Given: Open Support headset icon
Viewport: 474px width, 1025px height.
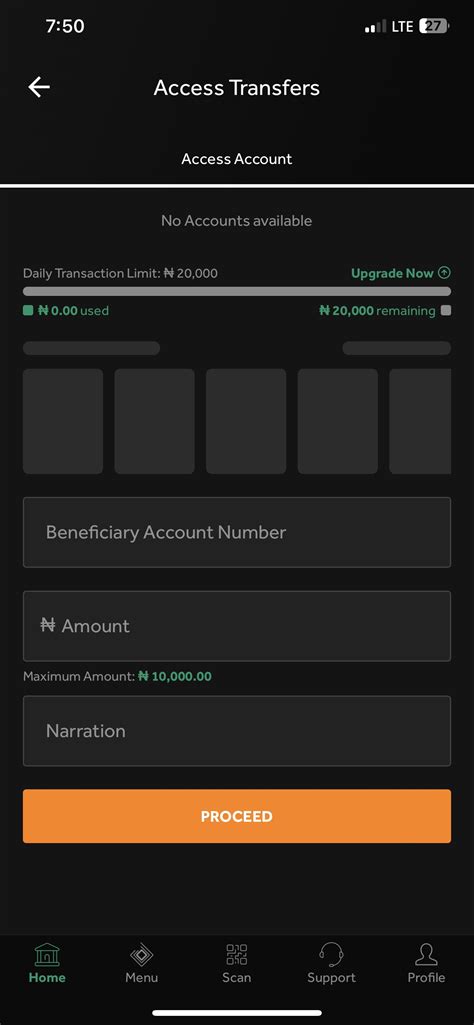Looking at the screenshot, I should tap(331, 955).
